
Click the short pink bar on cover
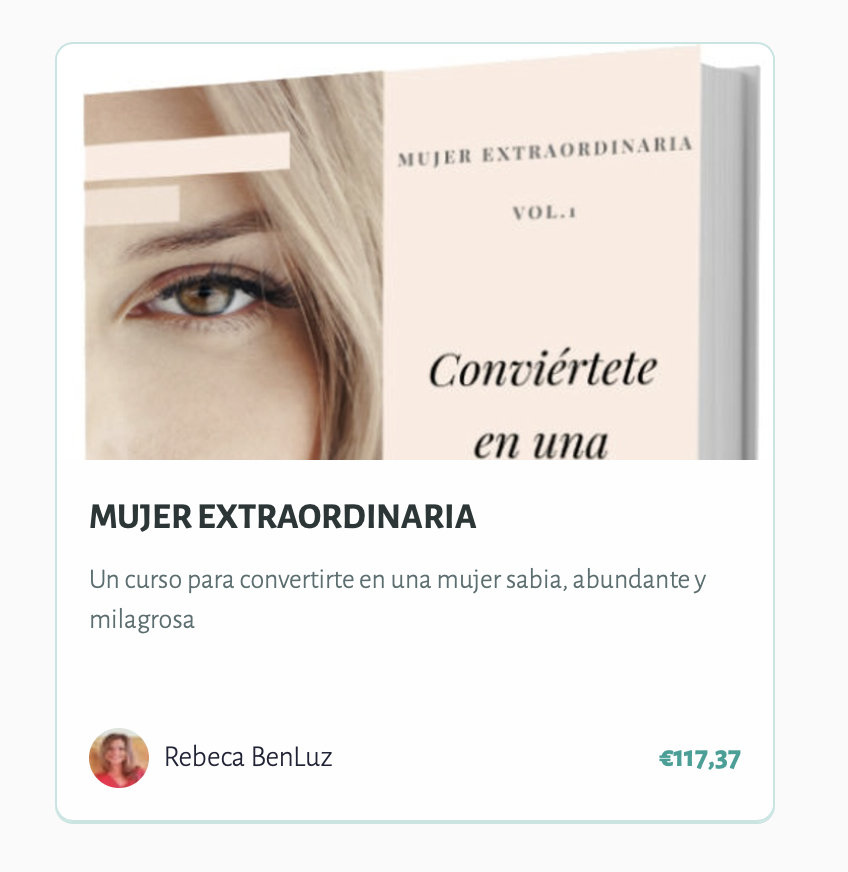tap(132, 204)
